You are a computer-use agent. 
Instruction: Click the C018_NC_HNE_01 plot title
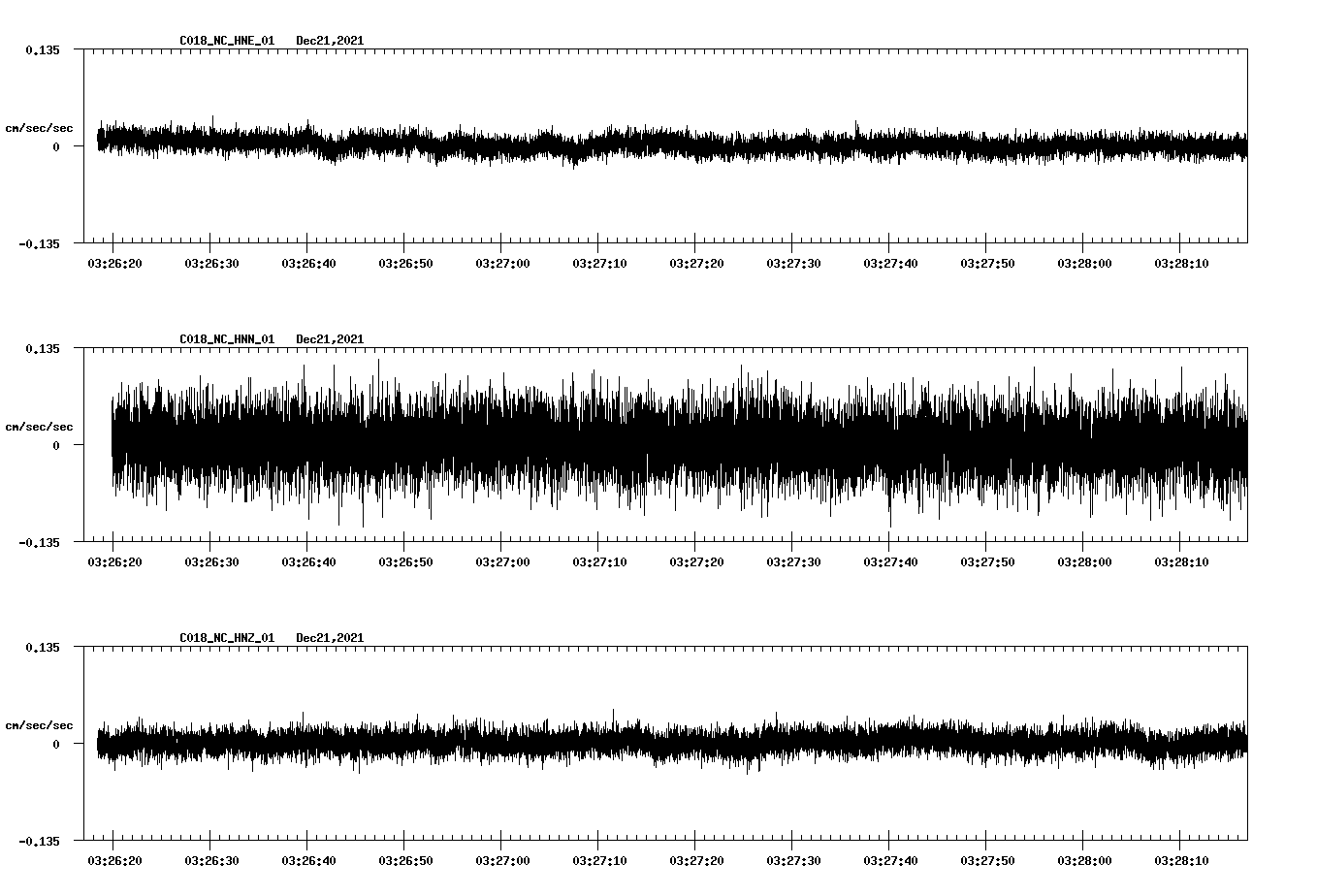click(x=227, y=41)
